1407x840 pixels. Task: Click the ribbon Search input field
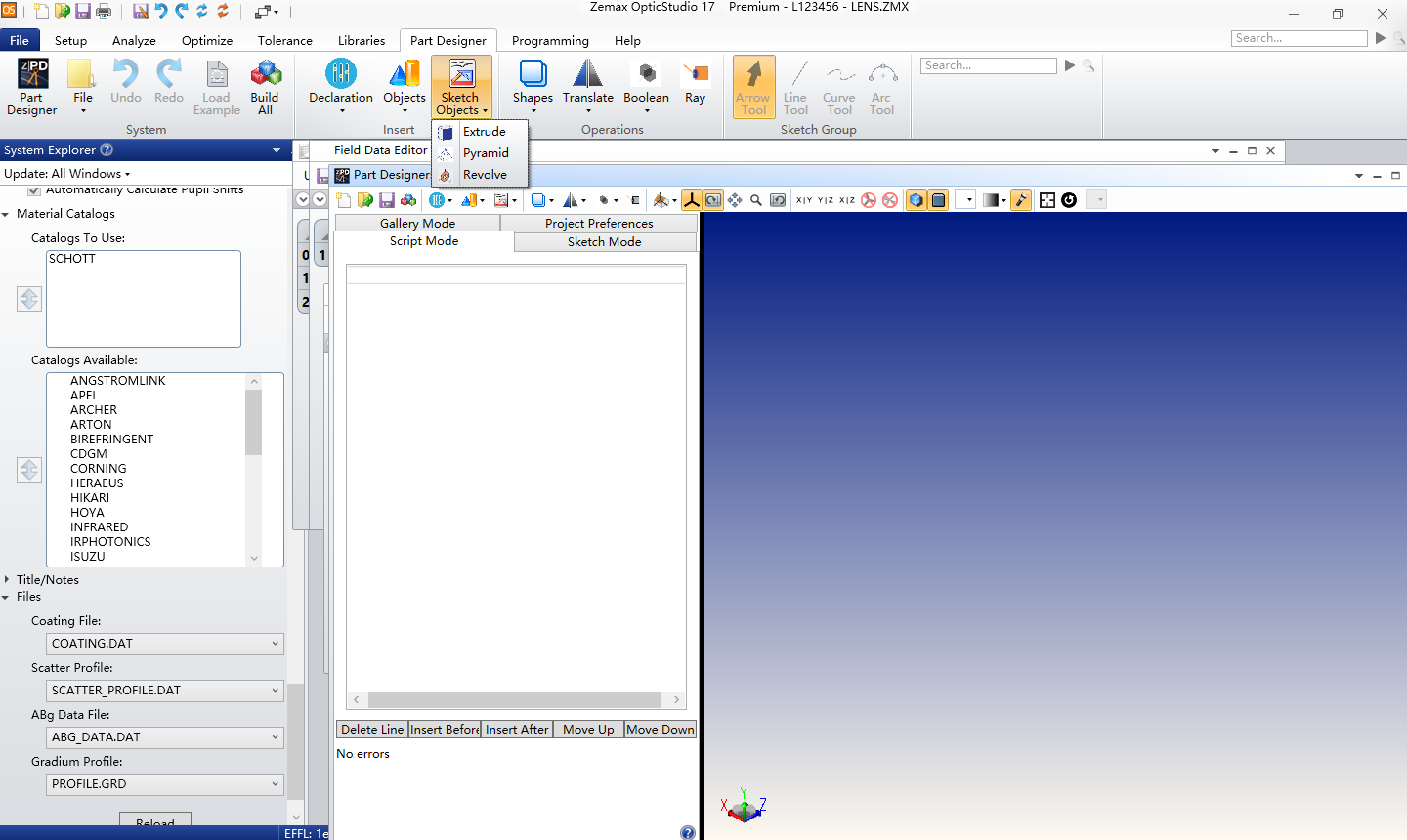click(x=988, y=65)
